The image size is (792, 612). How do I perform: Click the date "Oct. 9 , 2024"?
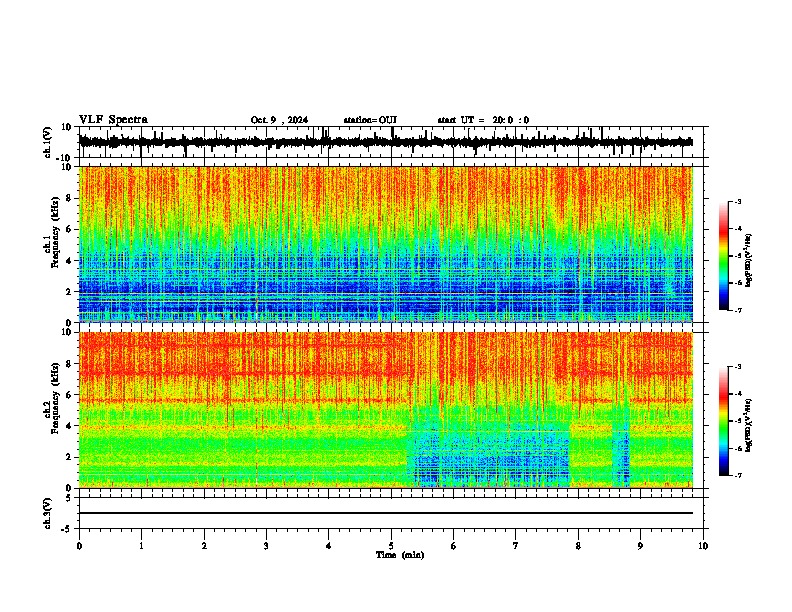point(279,120)
